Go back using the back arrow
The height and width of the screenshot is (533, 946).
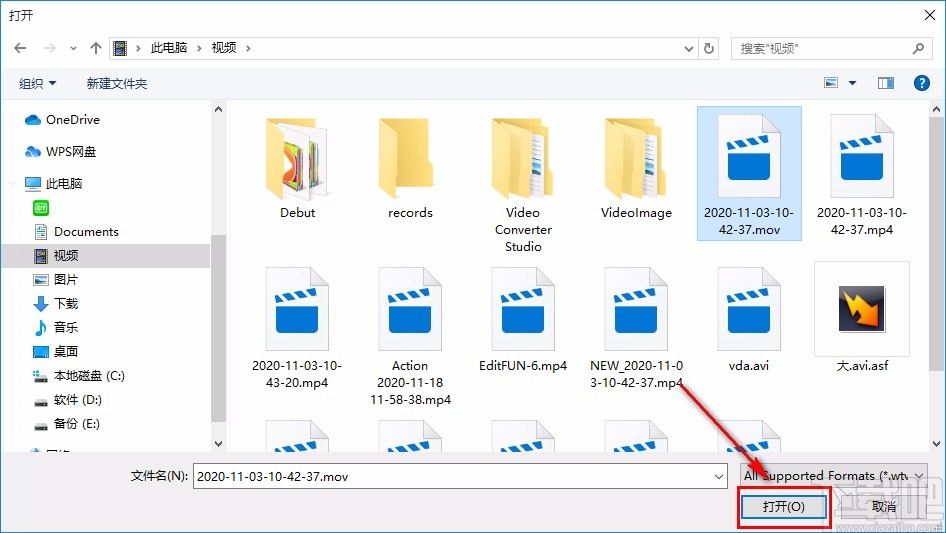click(x=20, y=48)
